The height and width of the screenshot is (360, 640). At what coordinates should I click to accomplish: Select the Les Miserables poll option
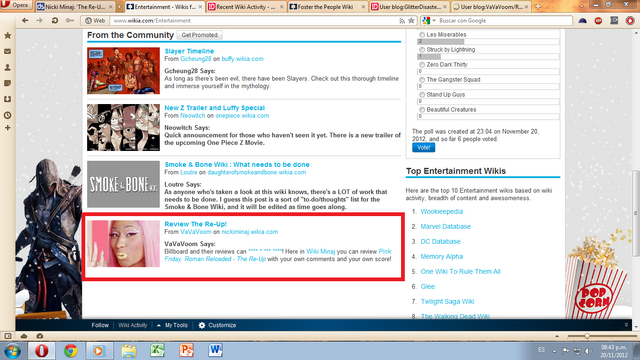(x=422, y=35)
